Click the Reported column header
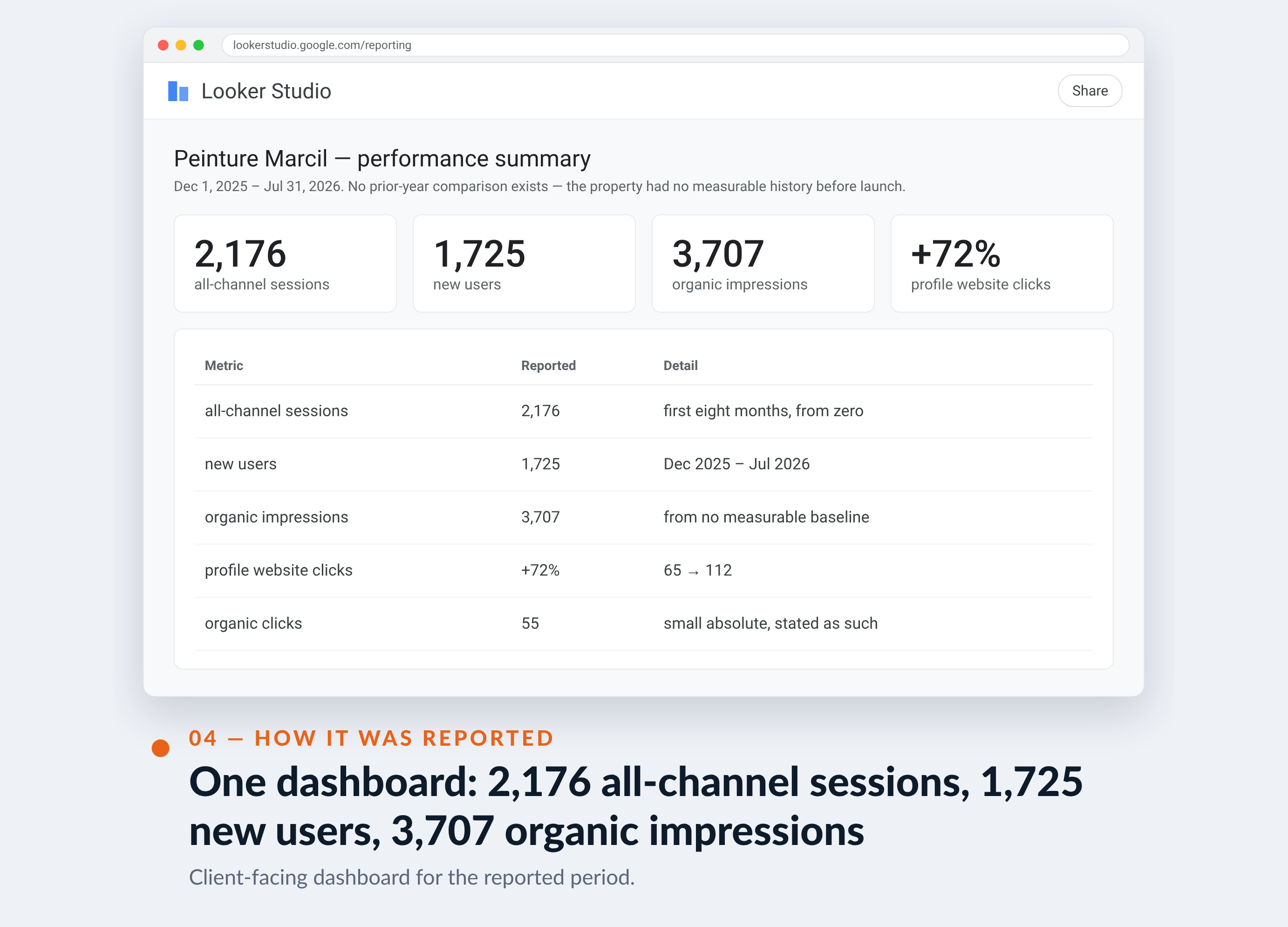The image size is (1288, 927). click(x=548, y=365)
